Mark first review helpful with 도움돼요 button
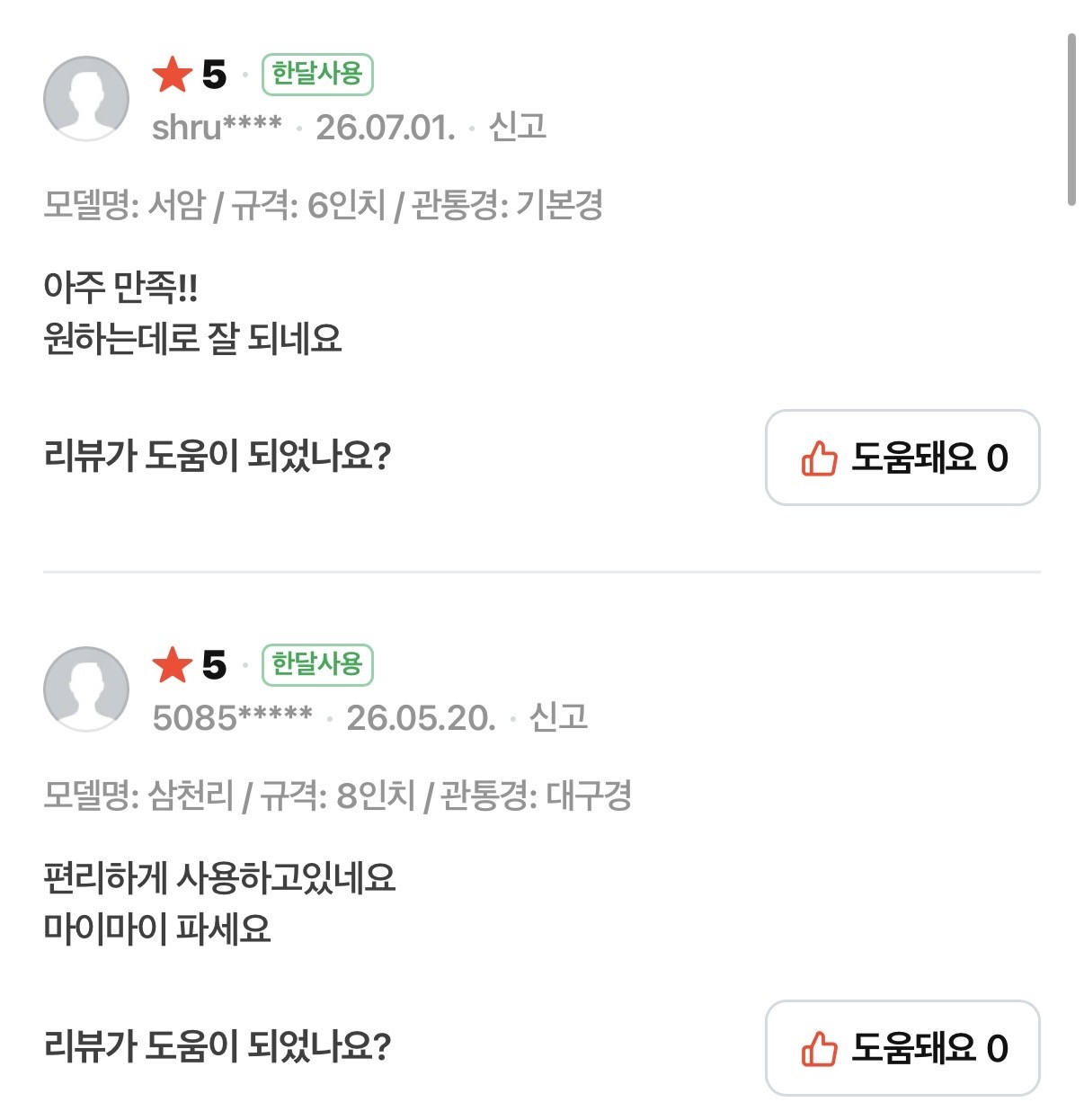This screenshot has width=1084, height=1120. click(x=902, y=458)
